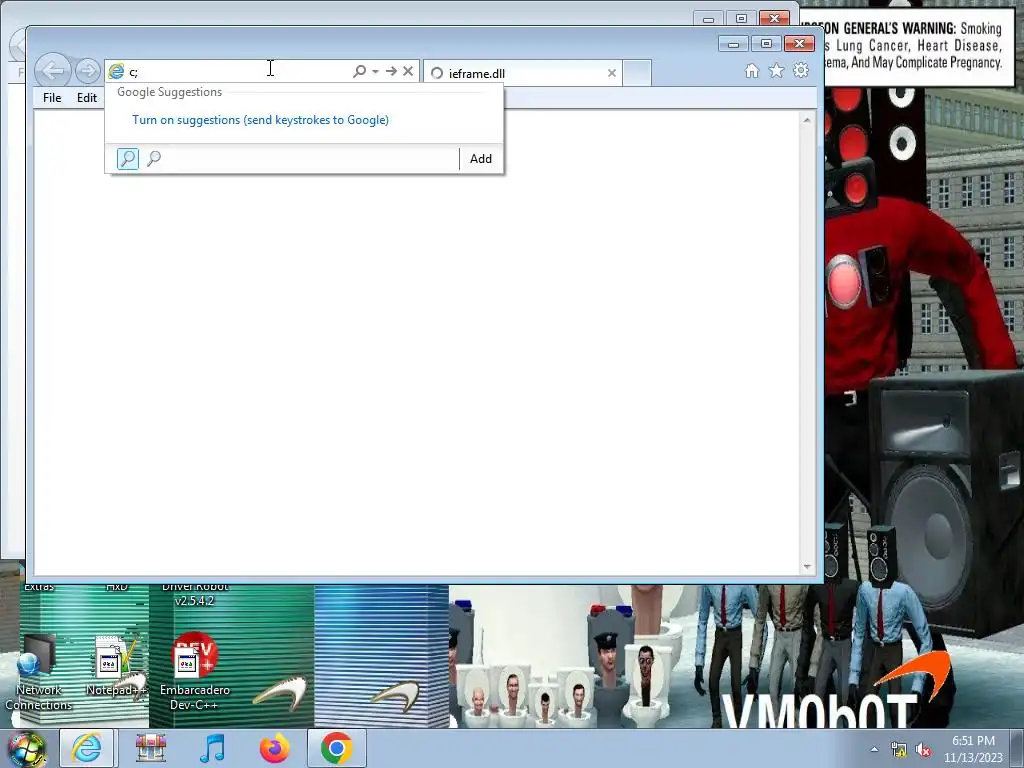Screen dimensions: 1024x768
Task: Close the background Internet Explorer window
Action: pos(775,18)
